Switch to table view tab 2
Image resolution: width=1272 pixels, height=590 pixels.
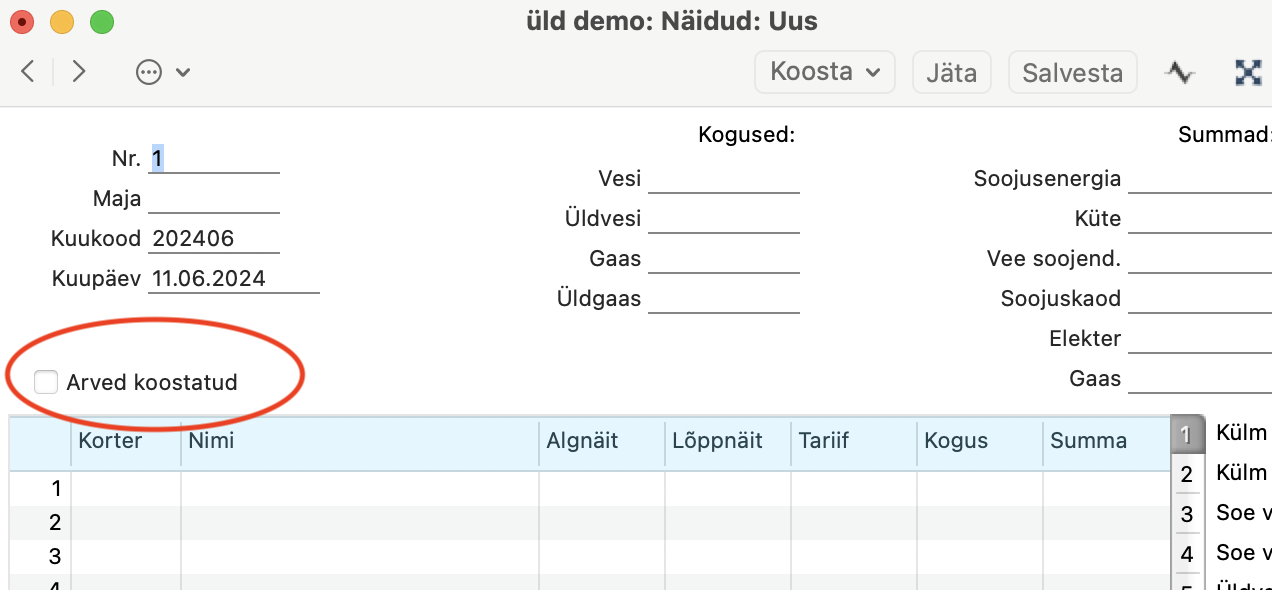click(1186, 474)
